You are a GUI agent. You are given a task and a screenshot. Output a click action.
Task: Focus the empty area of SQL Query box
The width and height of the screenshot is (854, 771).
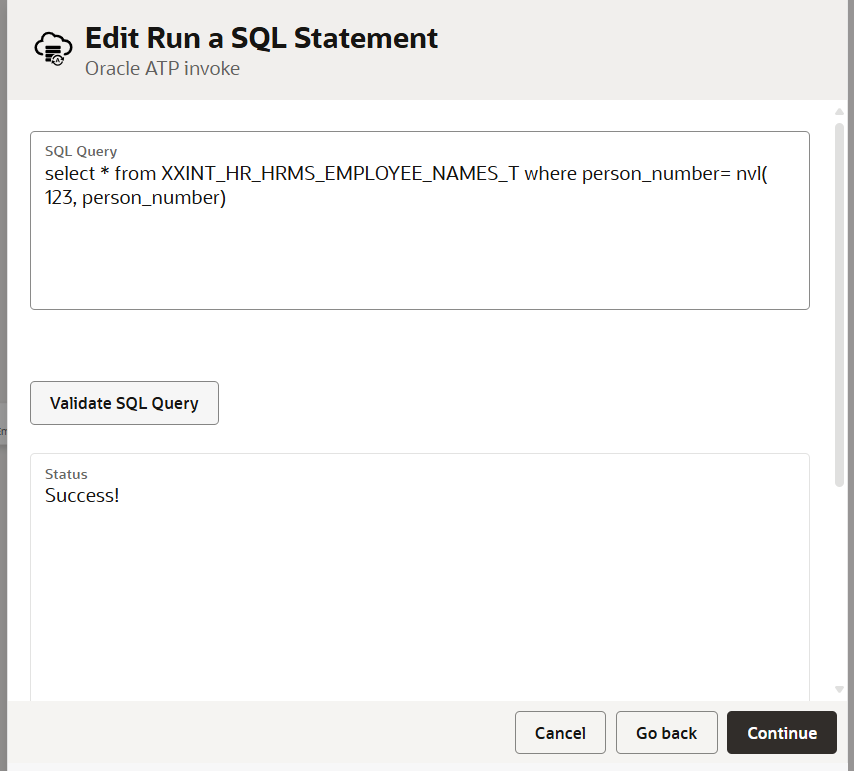click(419, 256)
